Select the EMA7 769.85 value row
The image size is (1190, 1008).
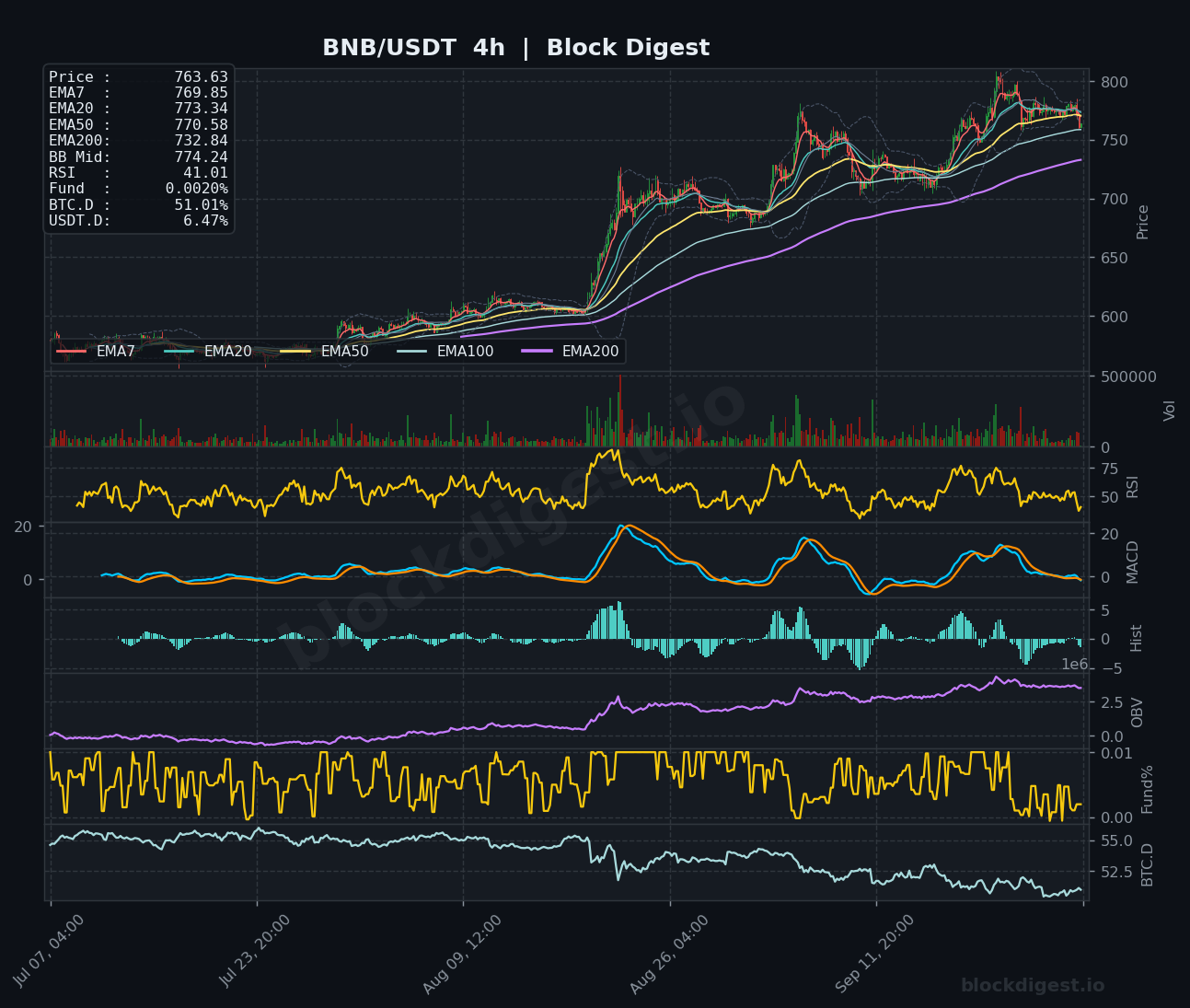pos(138,93)
